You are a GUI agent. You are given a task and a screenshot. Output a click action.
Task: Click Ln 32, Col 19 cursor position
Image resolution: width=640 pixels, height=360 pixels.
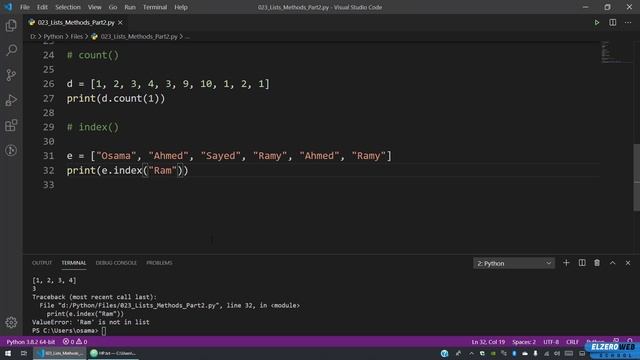pos(488,342)
